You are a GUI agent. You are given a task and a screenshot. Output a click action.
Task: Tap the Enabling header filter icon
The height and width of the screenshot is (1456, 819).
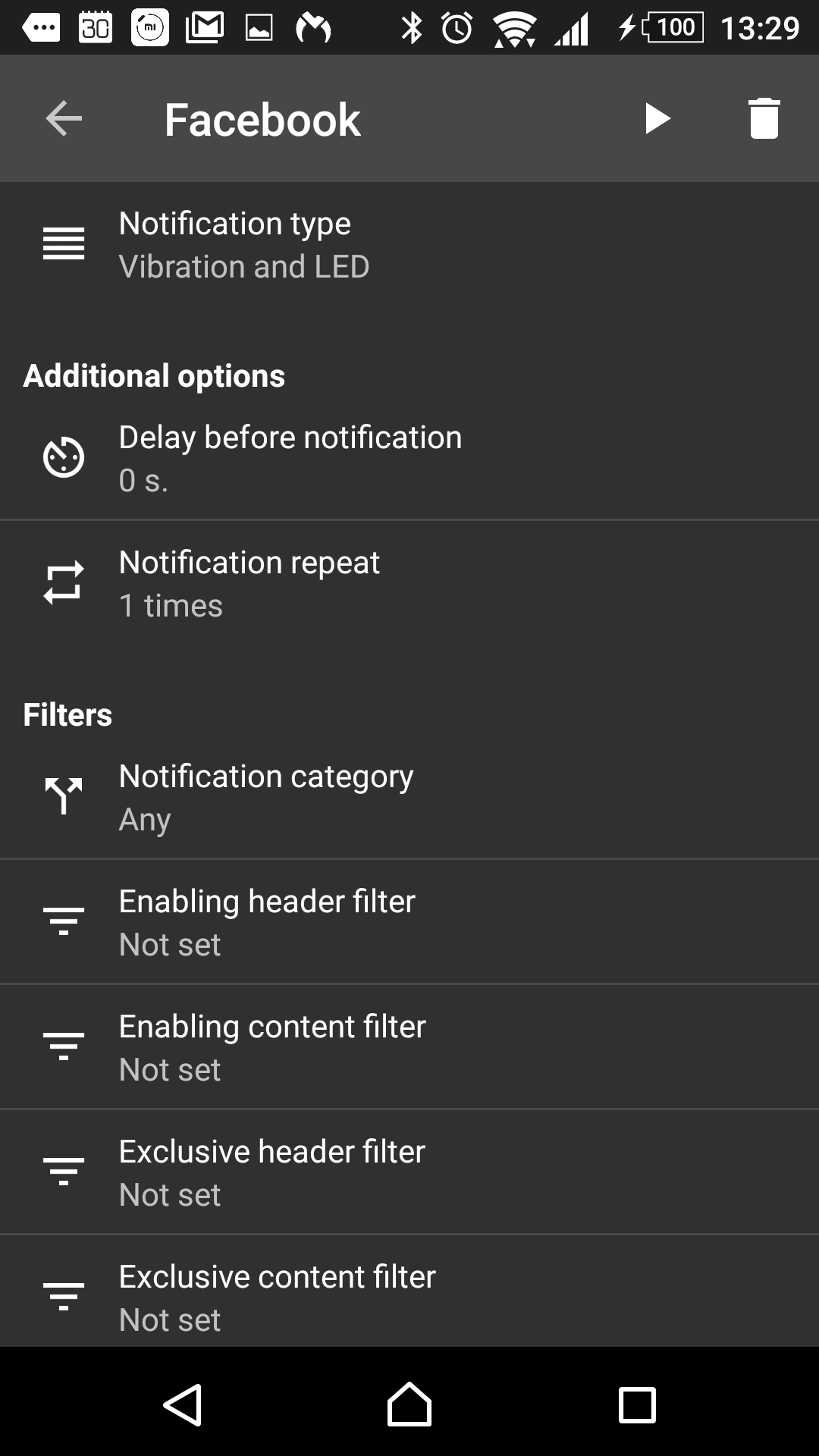point(64,921)
